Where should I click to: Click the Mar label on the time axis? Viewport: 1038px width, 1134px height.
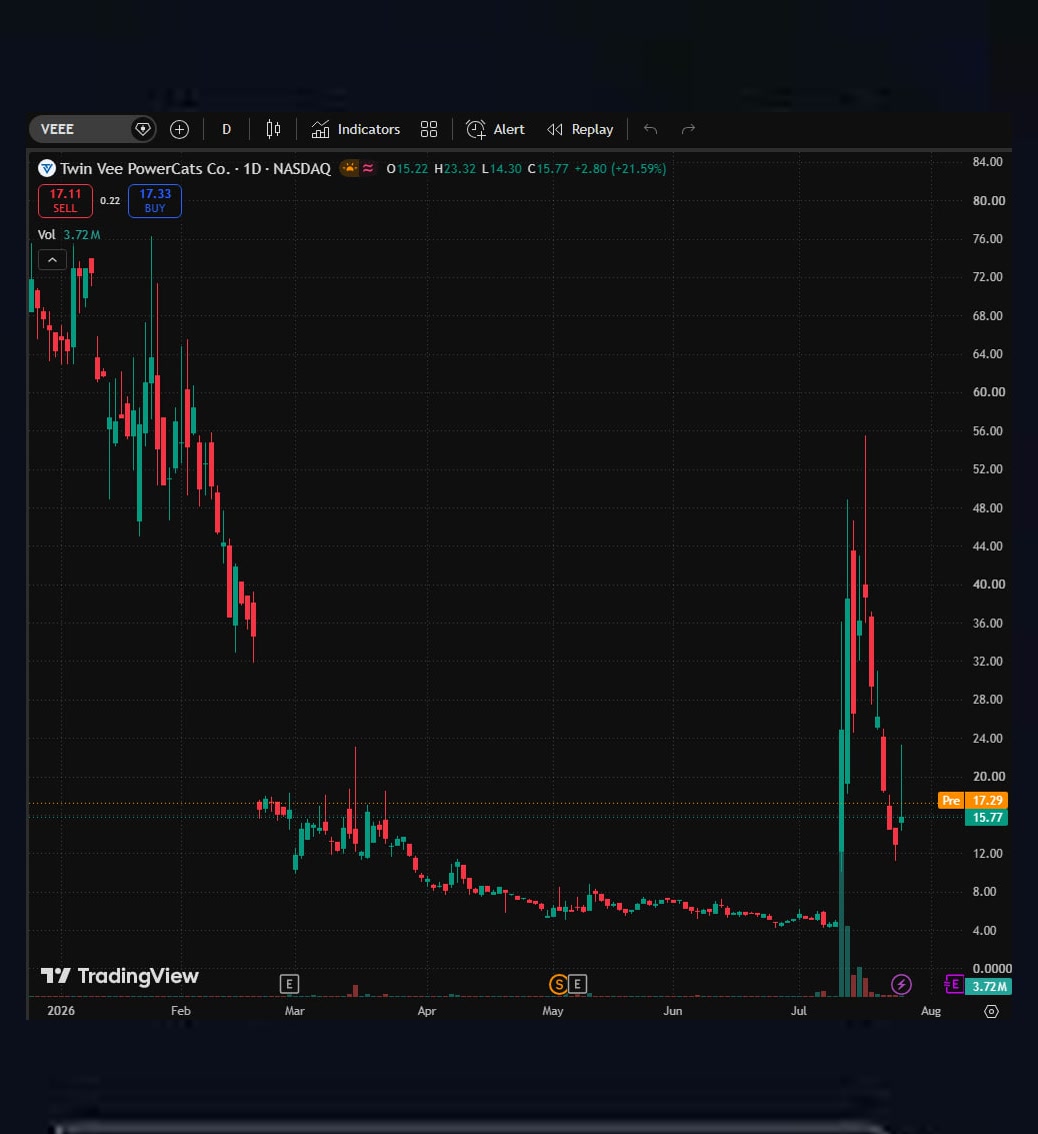click(294, 1010)
